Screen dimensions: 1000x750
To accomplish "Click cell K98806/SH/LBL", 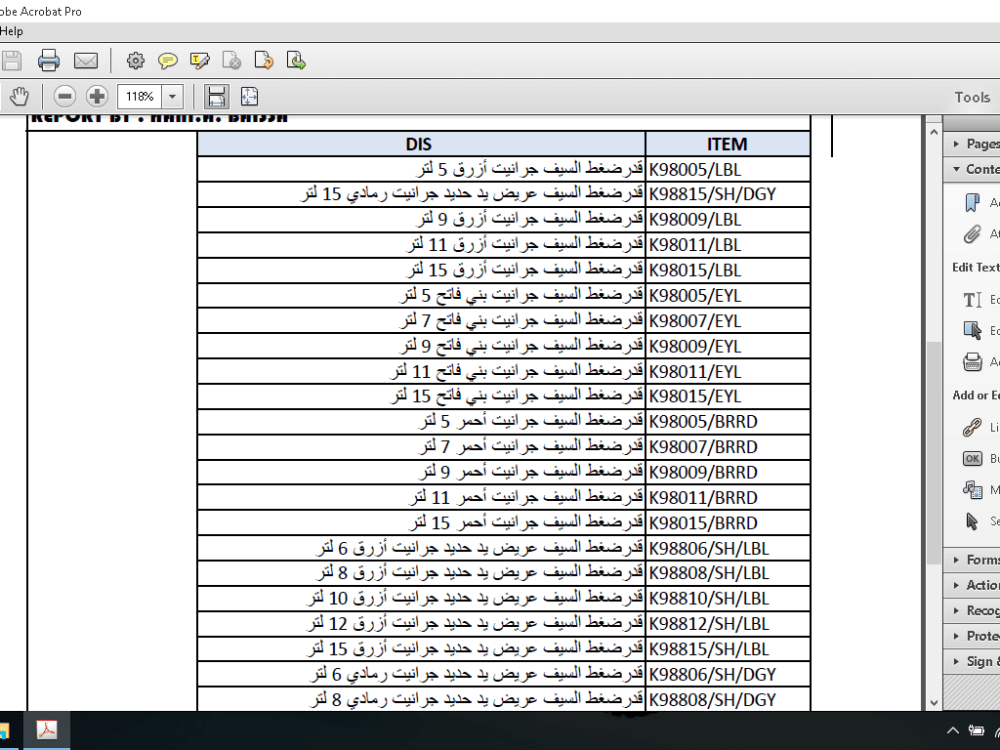I will [x=728, y=548].
